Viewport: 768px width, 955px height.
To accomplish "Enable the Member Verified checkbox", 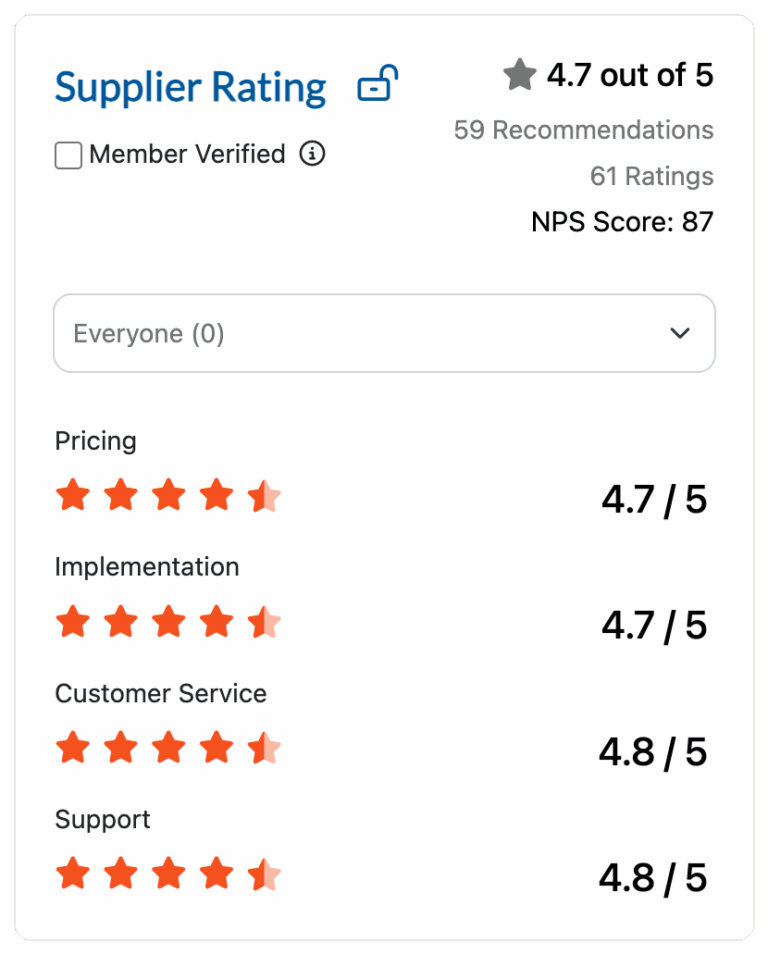I will click(x=68, y=156).
